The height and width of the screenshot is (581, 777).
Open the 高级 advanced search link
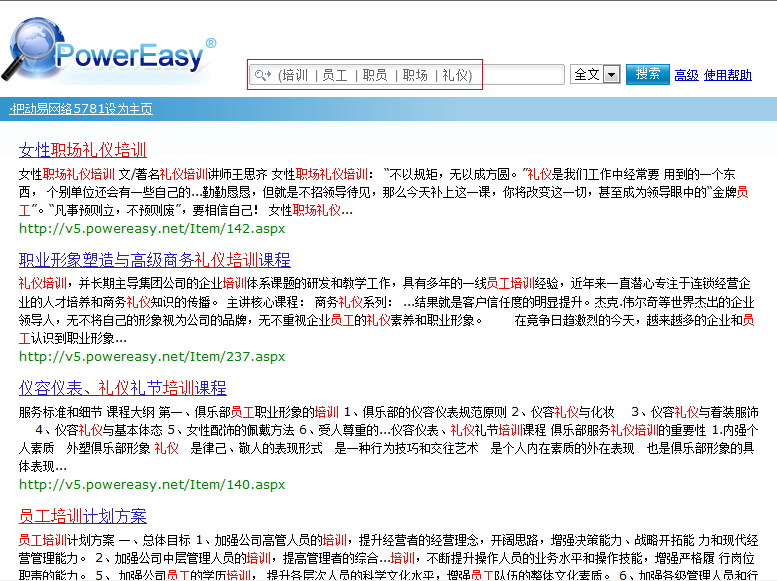[686, 75]
